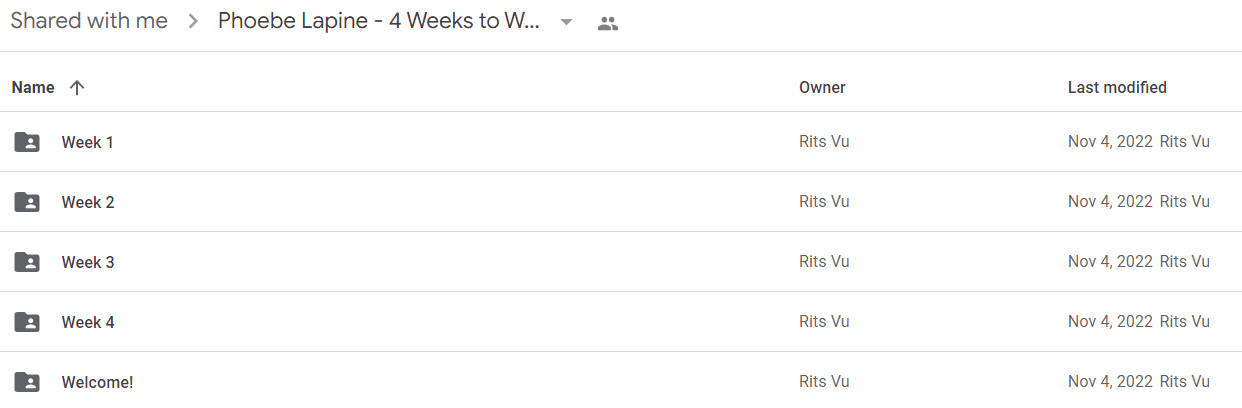Reverse sort order with the Name arrow
This screenshot has height=408, width=1242.
tap(77, 88)
